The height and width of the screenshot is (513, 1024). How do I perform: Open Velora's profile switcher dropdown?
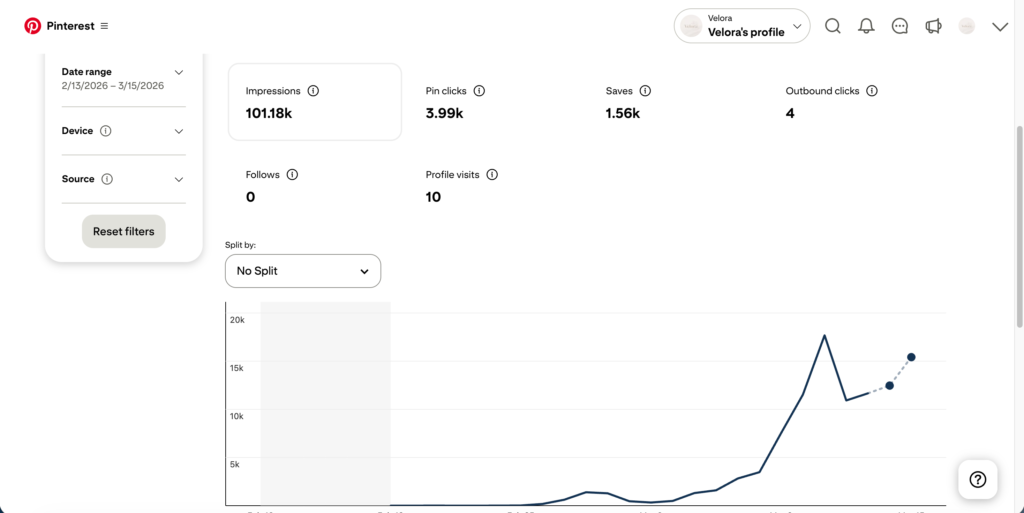pyautogui.click(x=742, y=27)
